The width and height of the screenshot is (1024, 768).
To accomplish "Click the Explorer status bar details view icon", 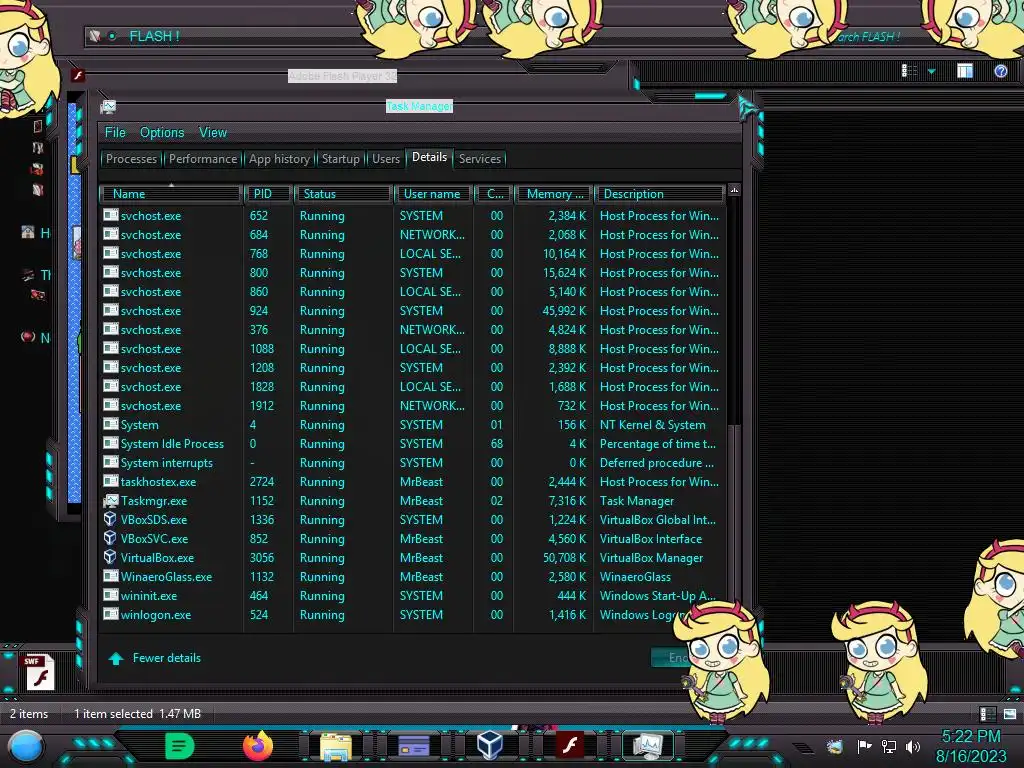I will (x=987, y=714).
